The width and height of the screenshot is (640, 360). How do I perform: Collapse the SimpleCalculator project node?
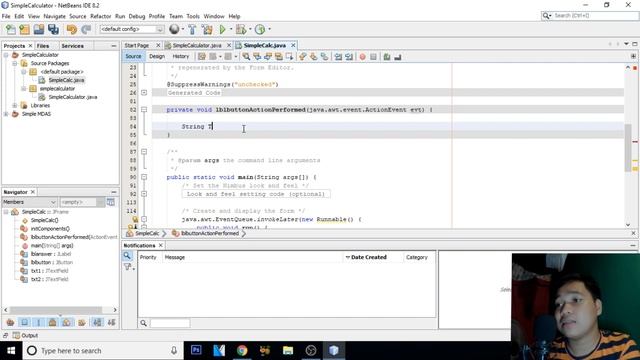[x=6, y=55]
